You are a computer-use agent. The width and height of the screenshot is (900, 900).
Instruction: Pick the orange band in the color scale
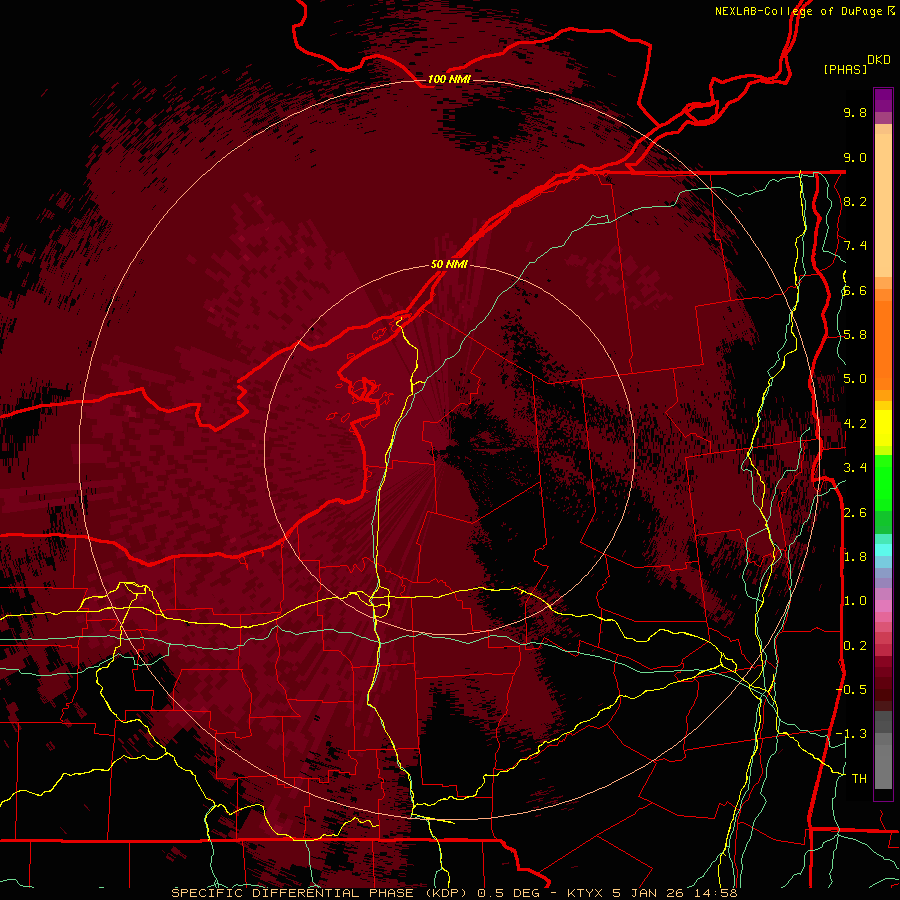pyautogui.click(x=883, y=344)
